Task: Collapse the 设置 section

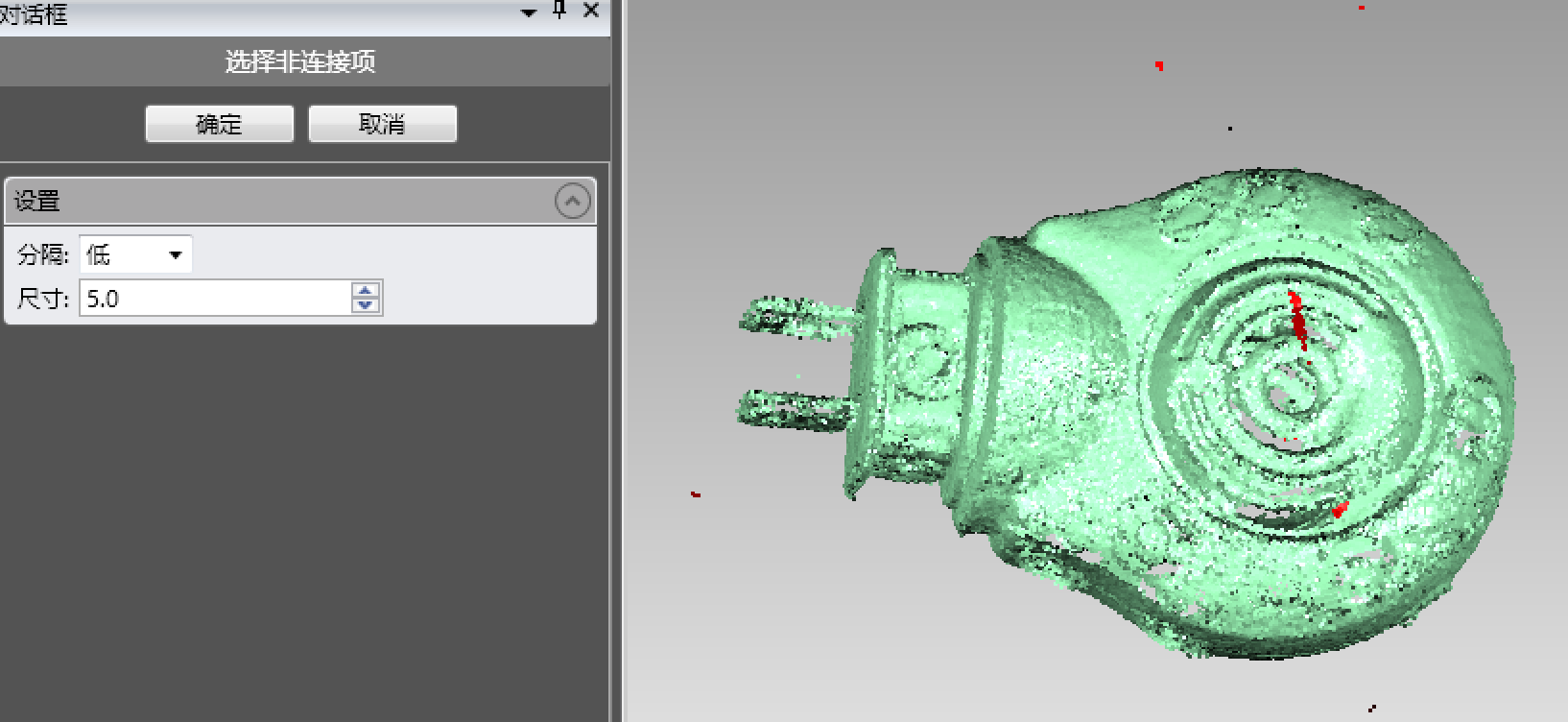Action: (573, 201)
